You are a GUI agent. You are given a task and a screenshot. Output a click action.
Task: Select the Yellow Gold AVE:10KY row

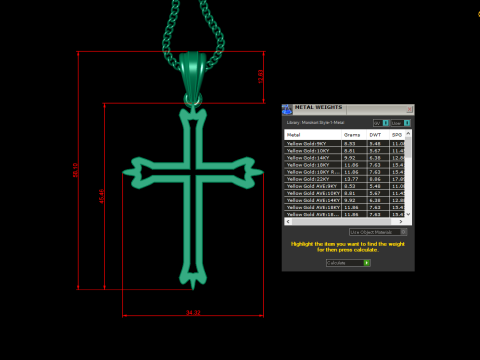coord(344,193)
